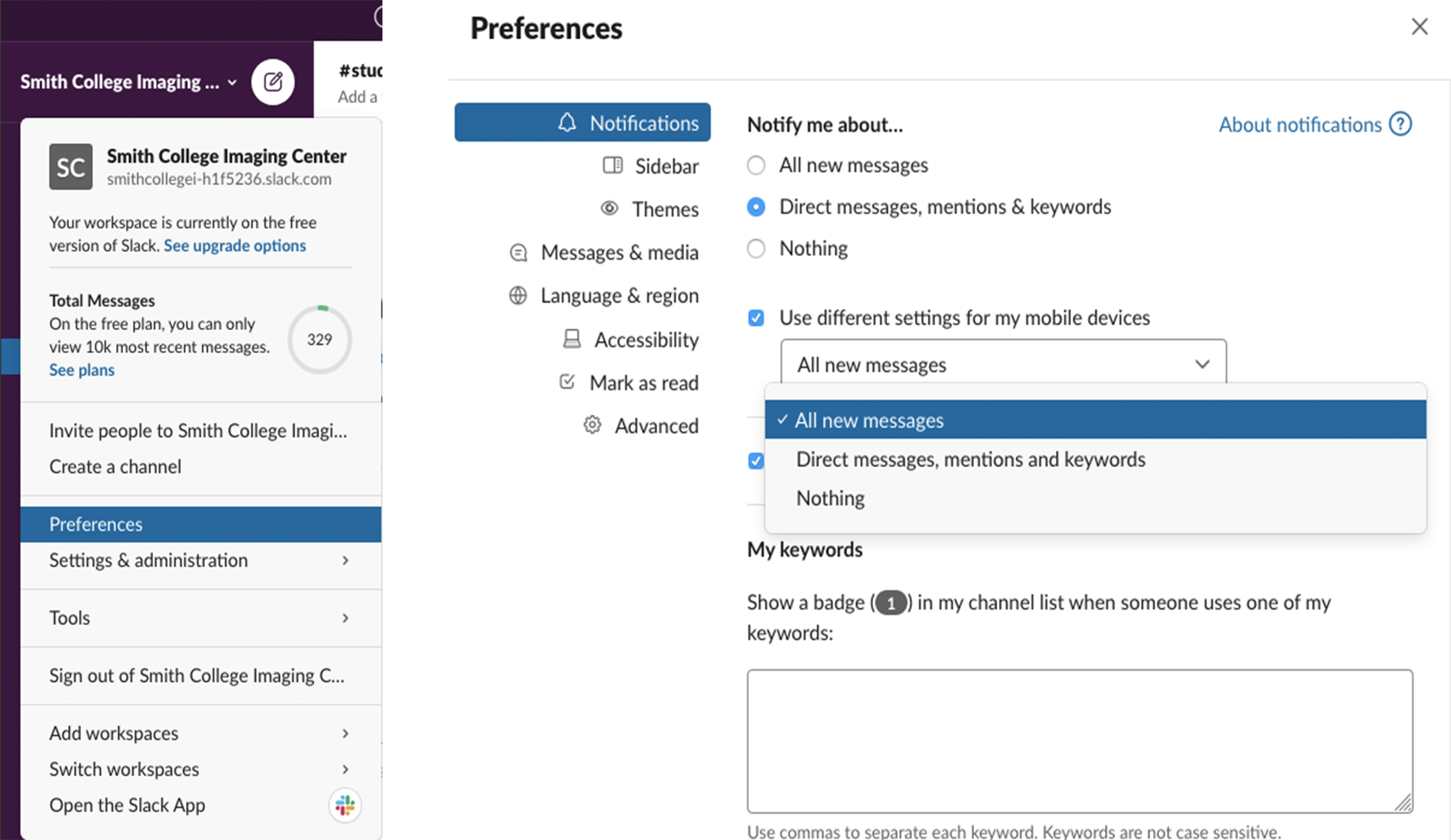Click the Advanced gear icon

592,425
